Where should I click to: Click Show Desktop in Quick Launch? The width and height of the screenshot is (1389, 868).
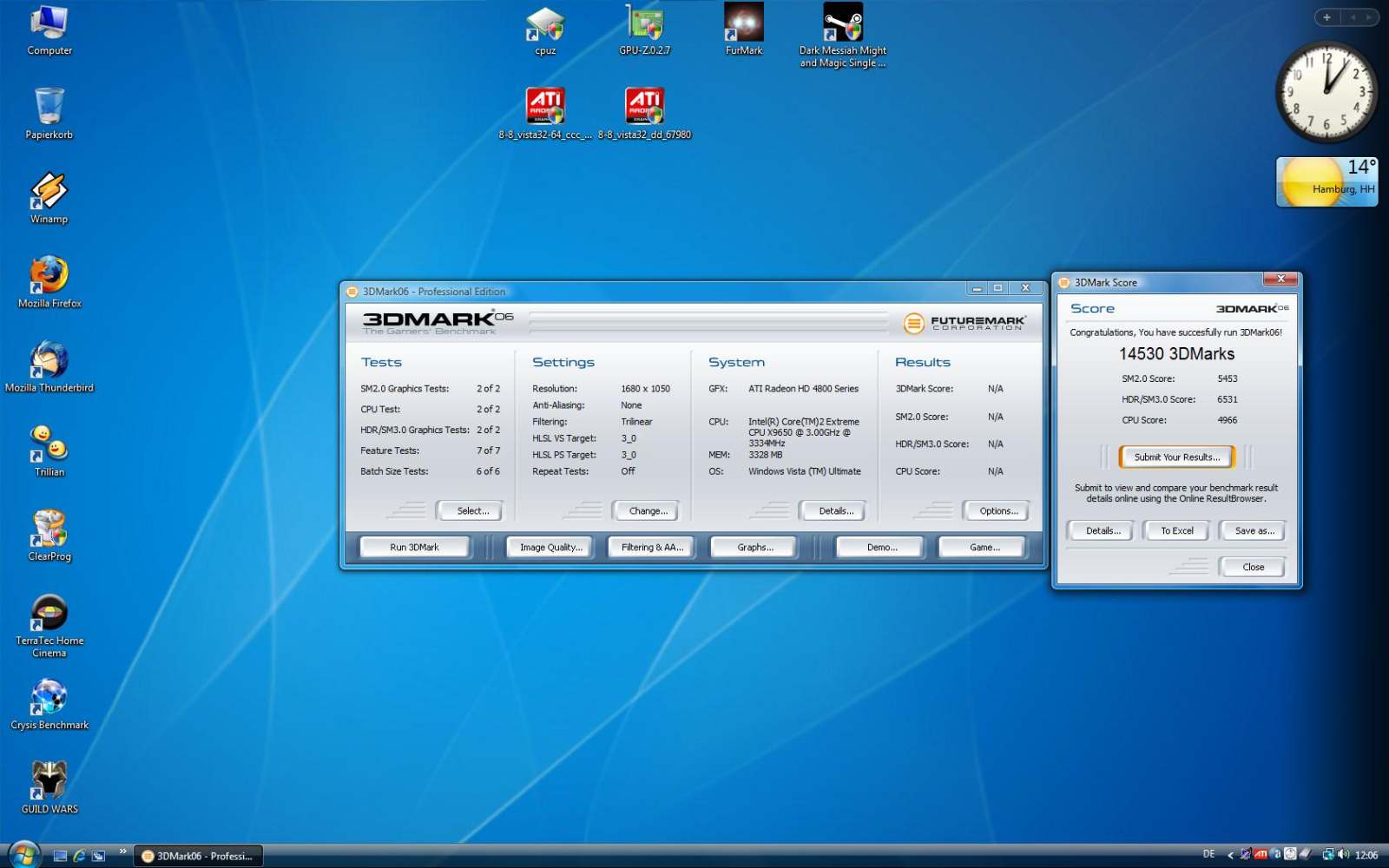click(x=60, y=856)
